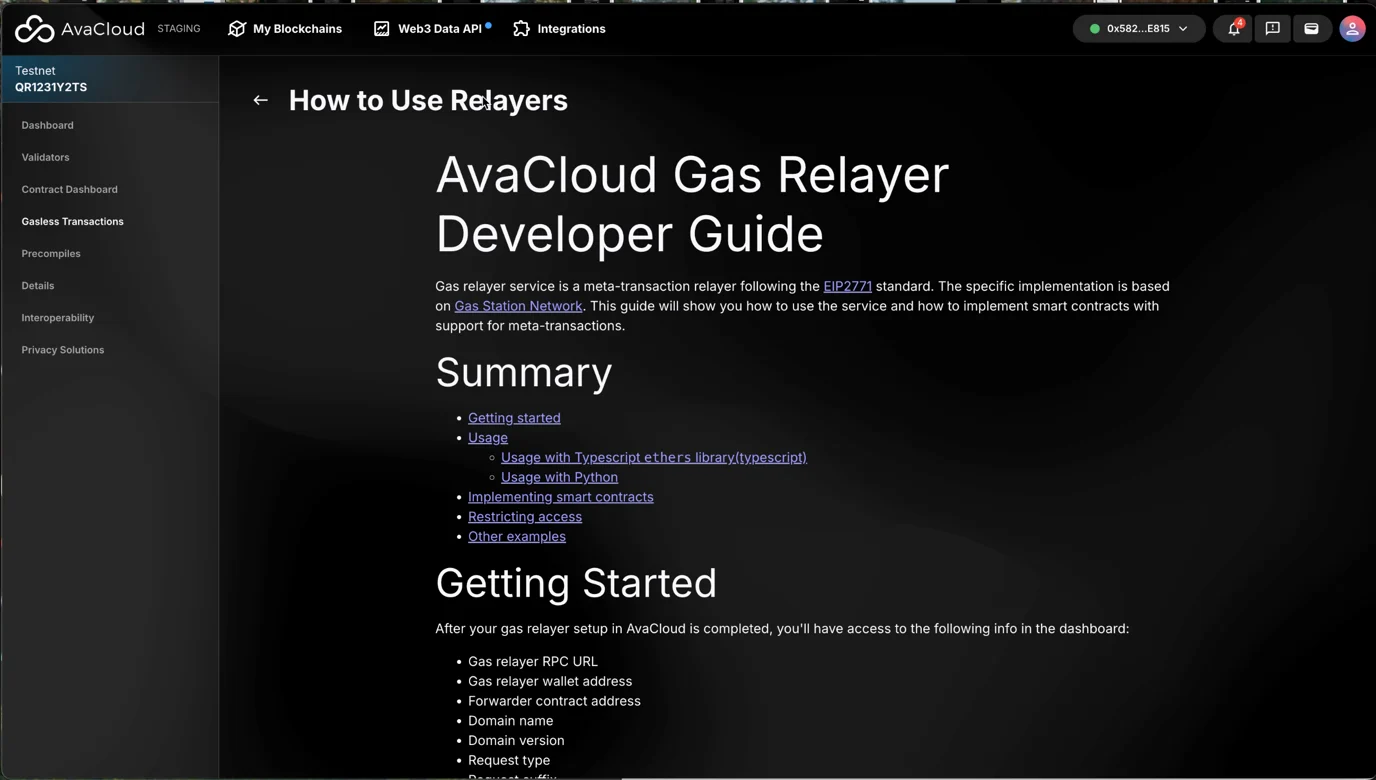Open the billing card icon
Image resolution: width=1376 pixels, height=780 pixels.
pos(1312,29)
